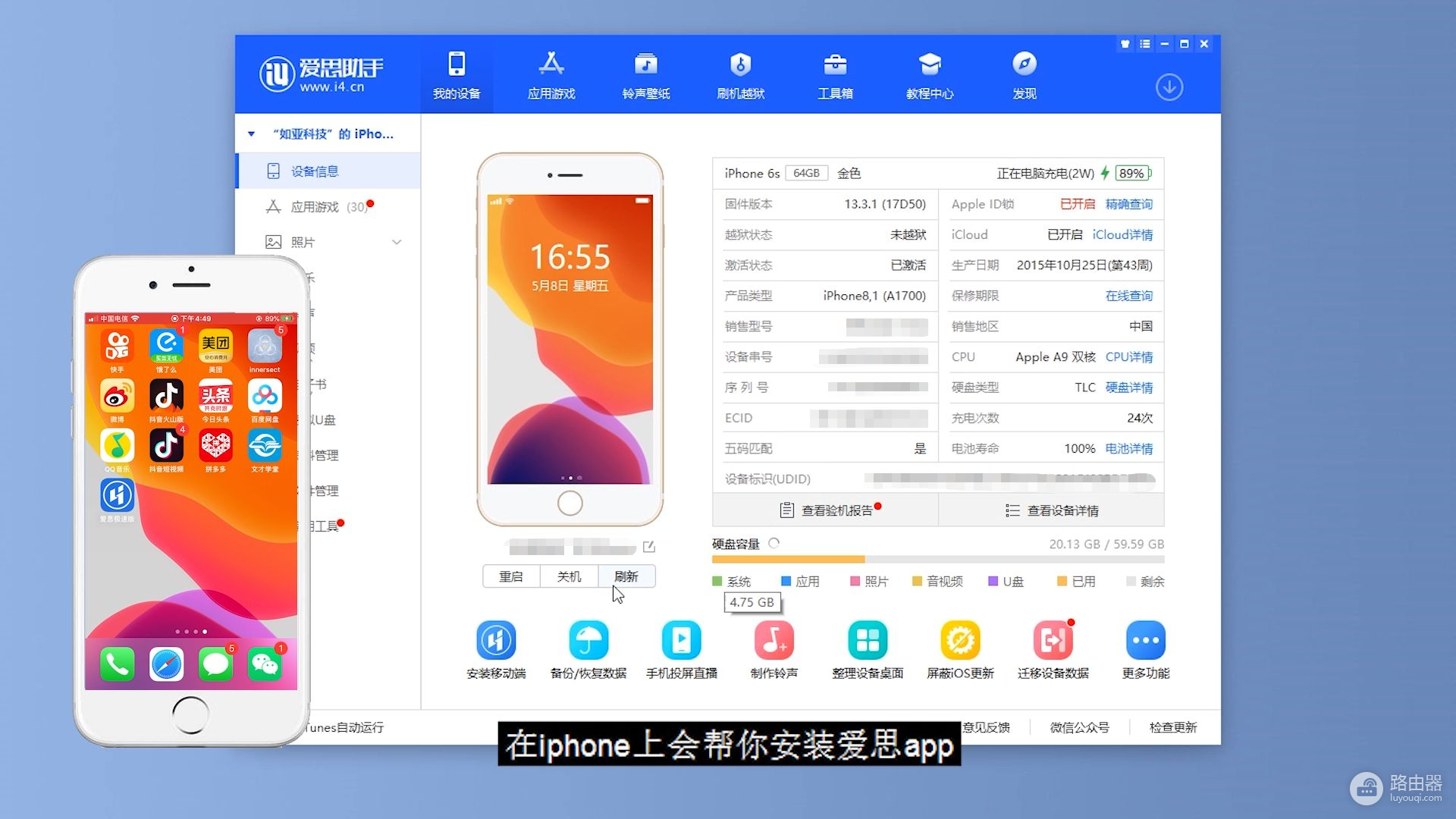1456x819 pixels.
Task: Click the yellow 音视频 legend swatch
Action: tap(917, 582)
